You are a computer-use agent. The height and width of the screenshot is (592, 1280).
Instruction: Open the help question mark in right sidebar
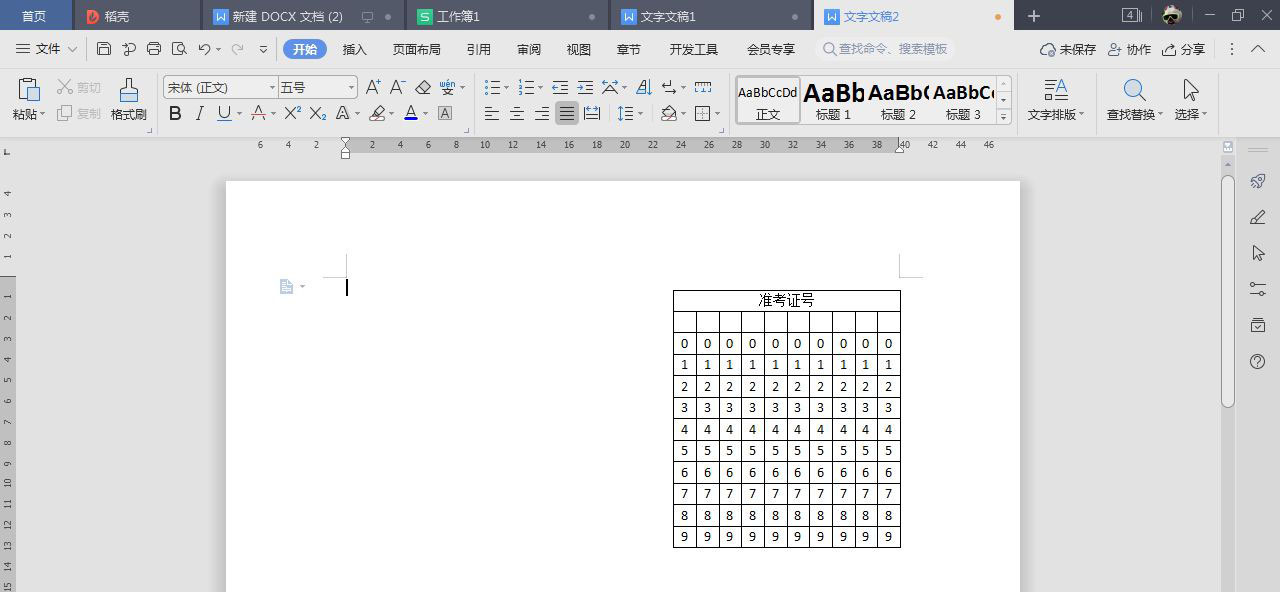[1258, 361]
